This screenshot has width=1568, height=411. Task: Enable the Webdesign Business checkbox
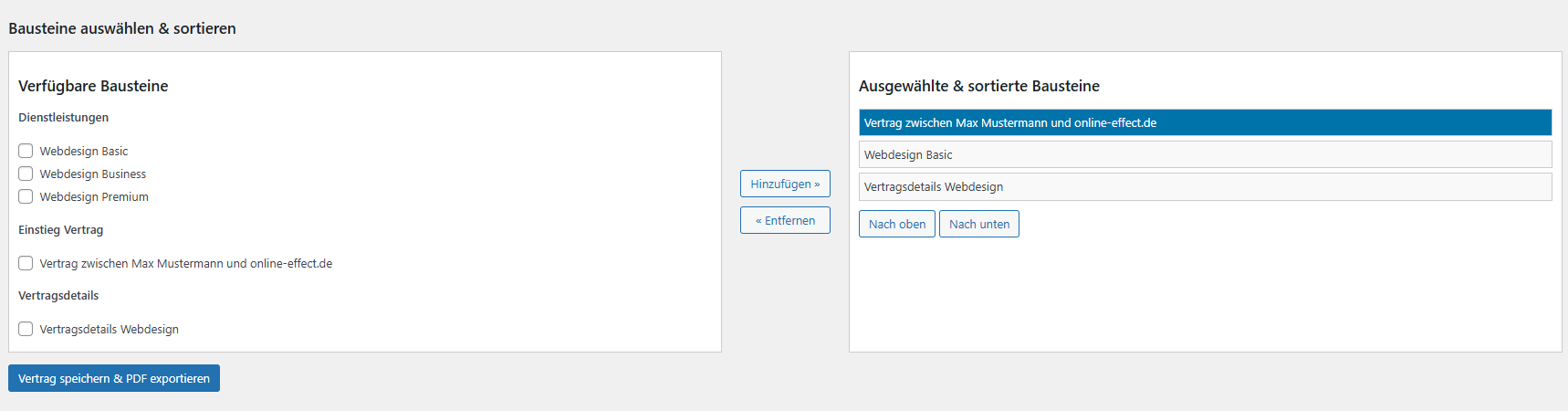click(x=26, y=174)
